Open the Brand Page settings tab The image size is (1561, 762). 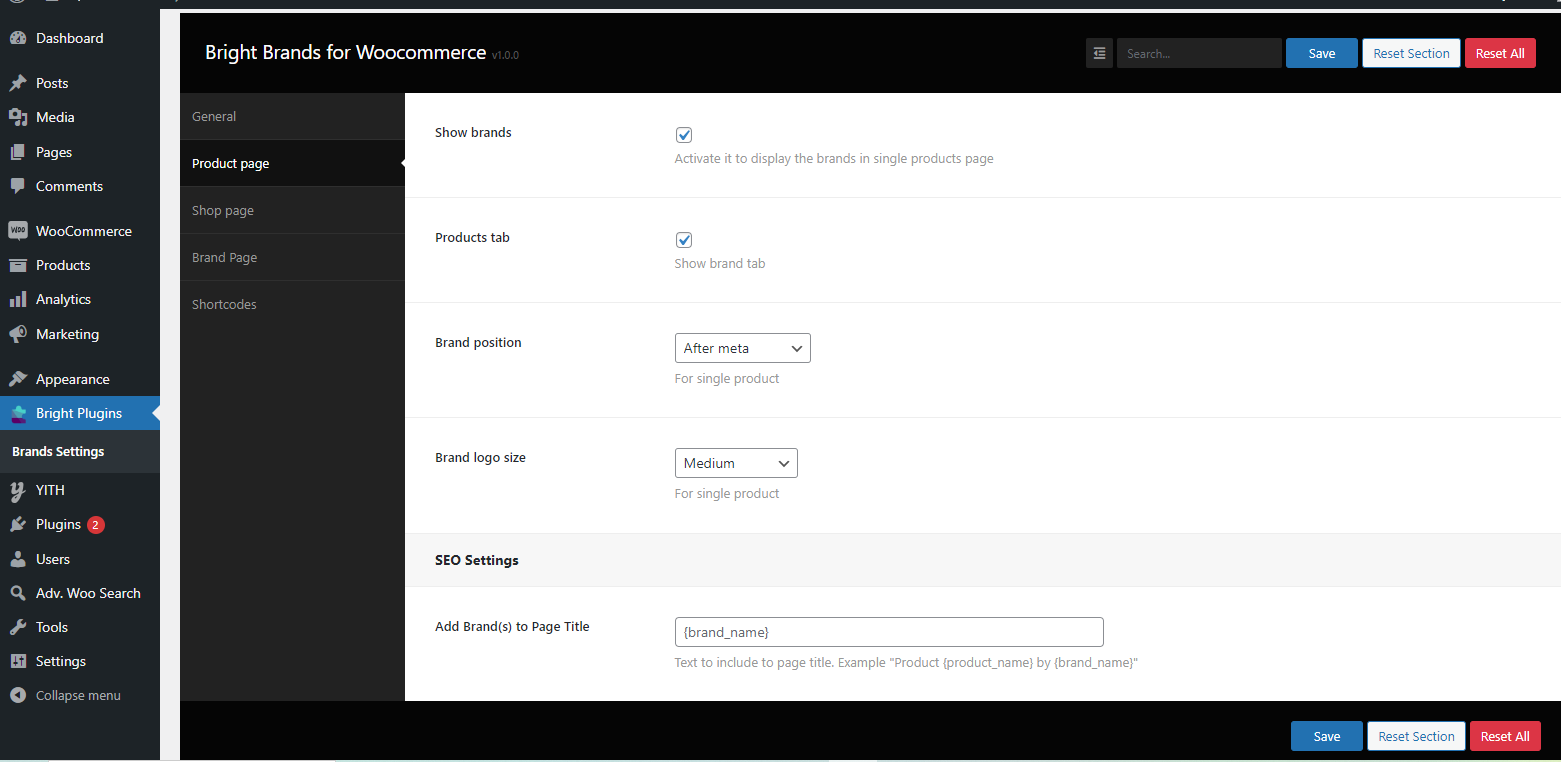coord(225,257)
